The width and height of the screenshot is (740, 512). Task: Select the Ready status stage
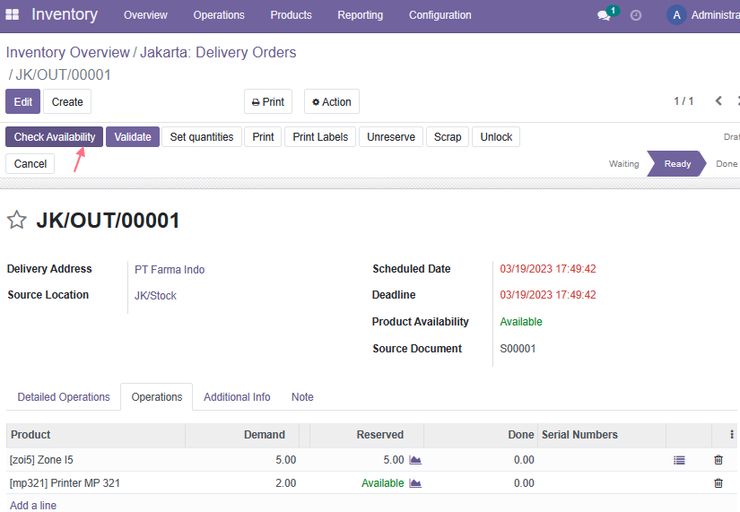677,164
